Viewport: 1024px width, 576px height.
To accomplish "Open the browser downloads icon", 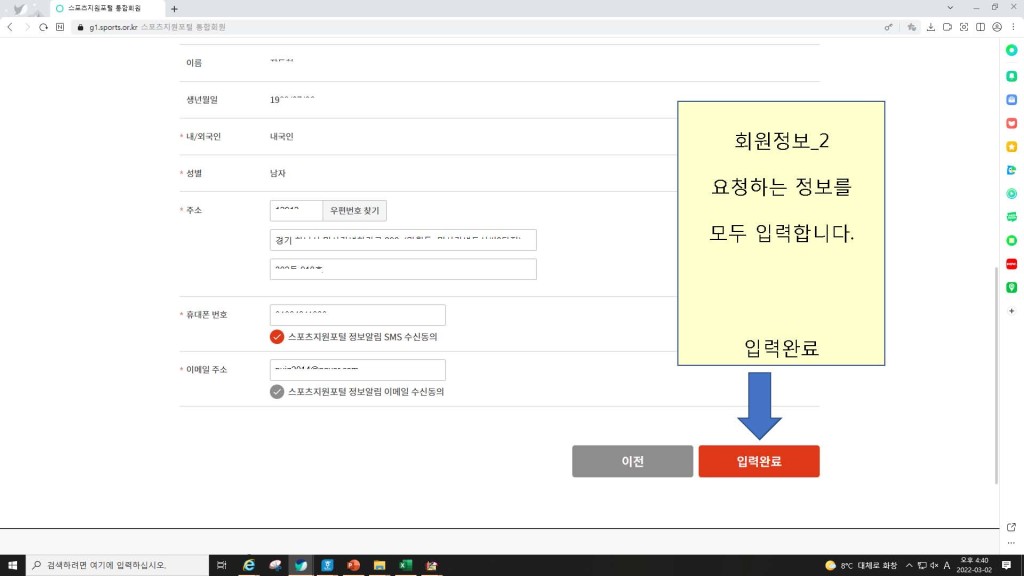I will pos(931,27).
